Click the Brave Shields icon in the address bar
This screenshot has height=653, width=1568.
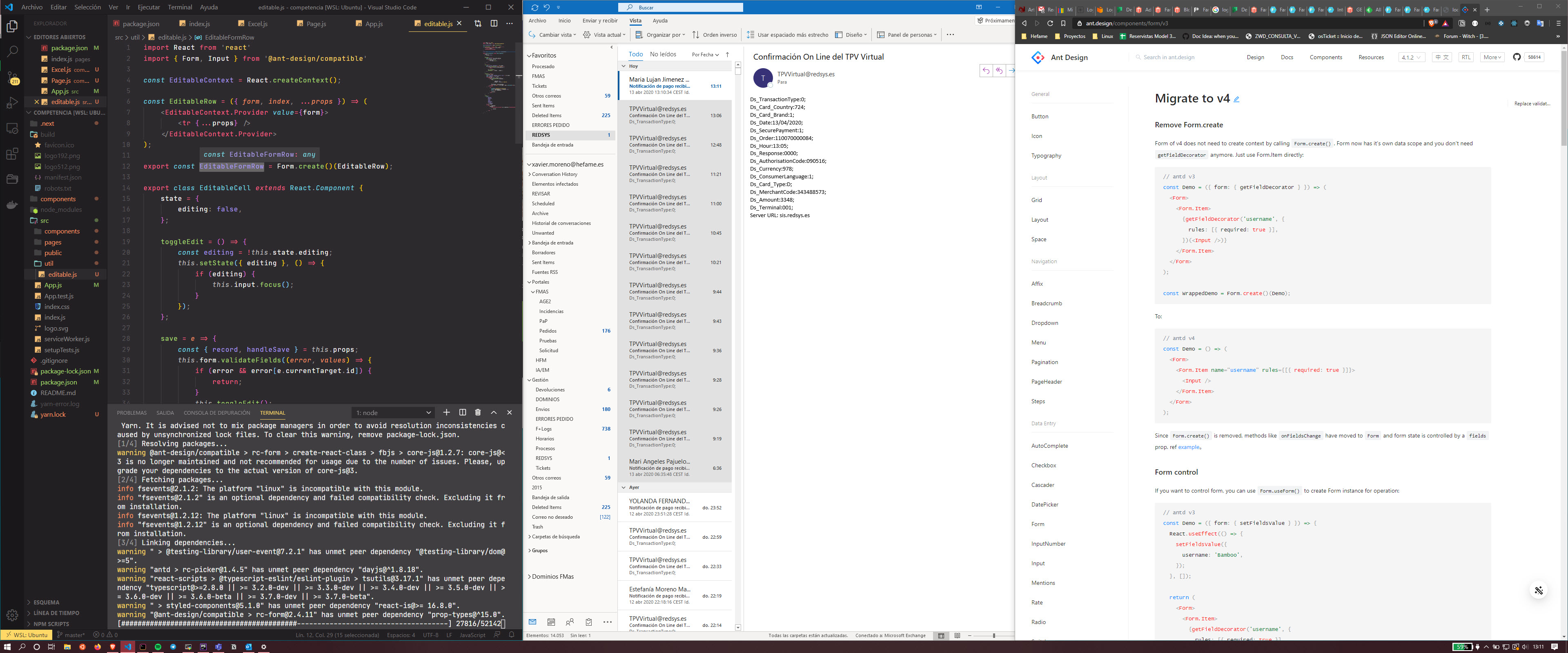1432,23
